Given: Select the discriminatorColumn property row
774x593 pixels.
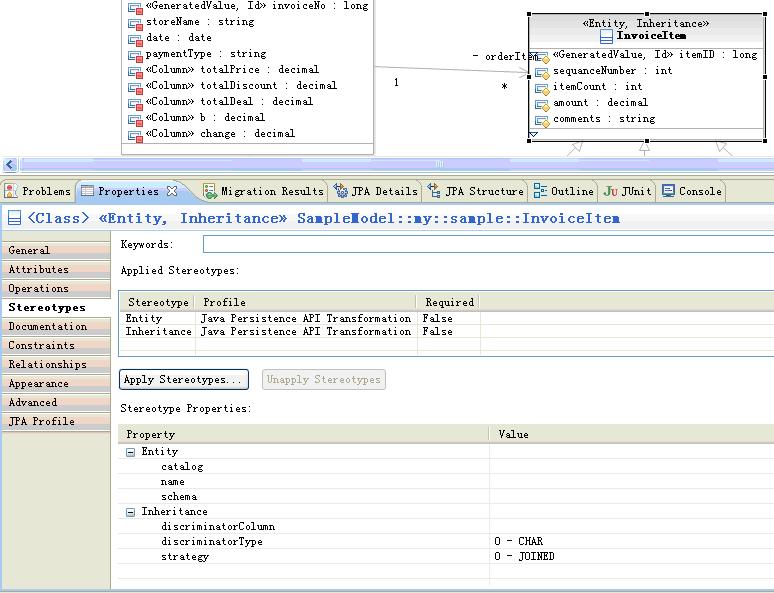Looking at the screenshot, I should tap(446, 527).
